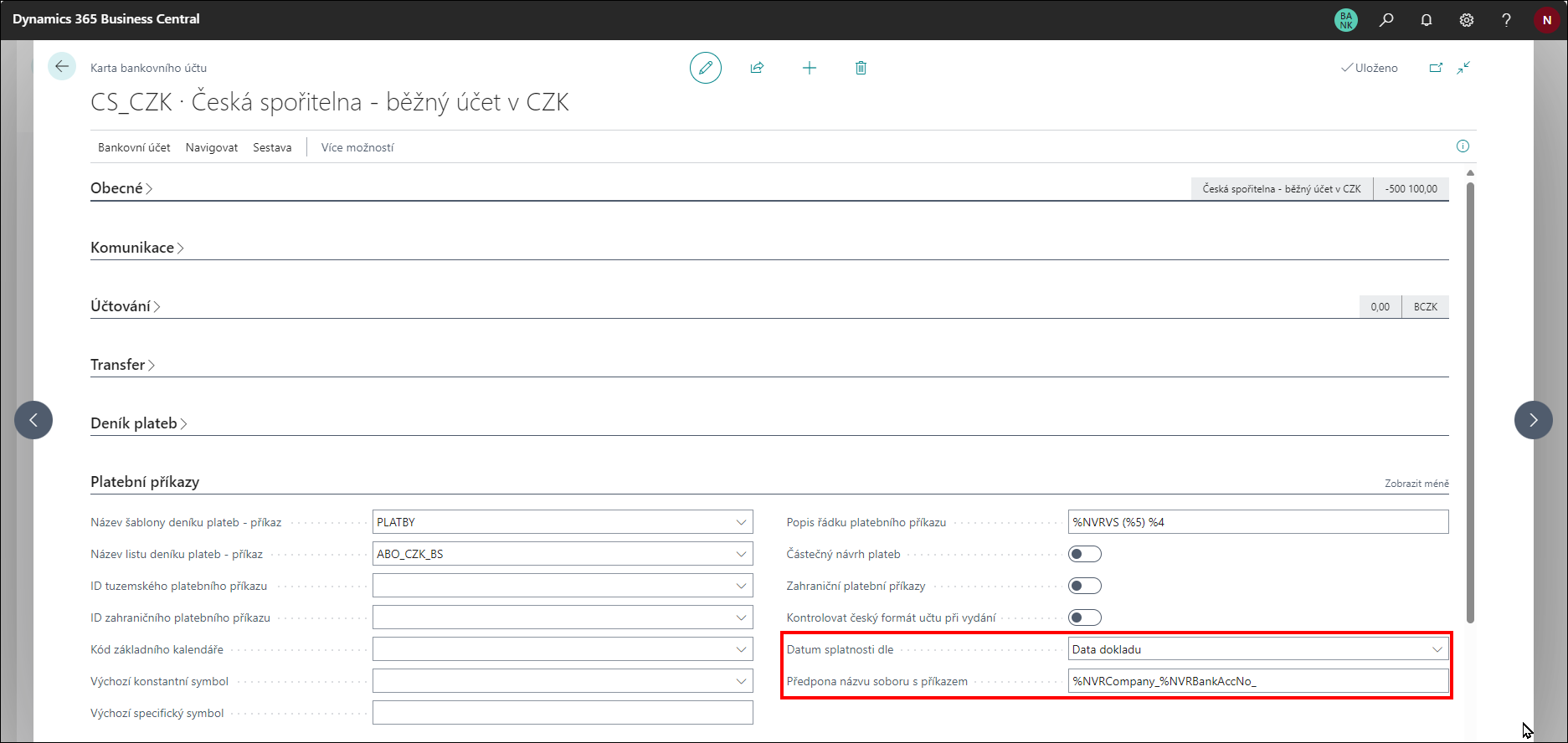The width and height of the screenshot is (1568, 743).
Task: Click Česká spořitelna summary in Obecné row
Action: tap(1282, 189)
